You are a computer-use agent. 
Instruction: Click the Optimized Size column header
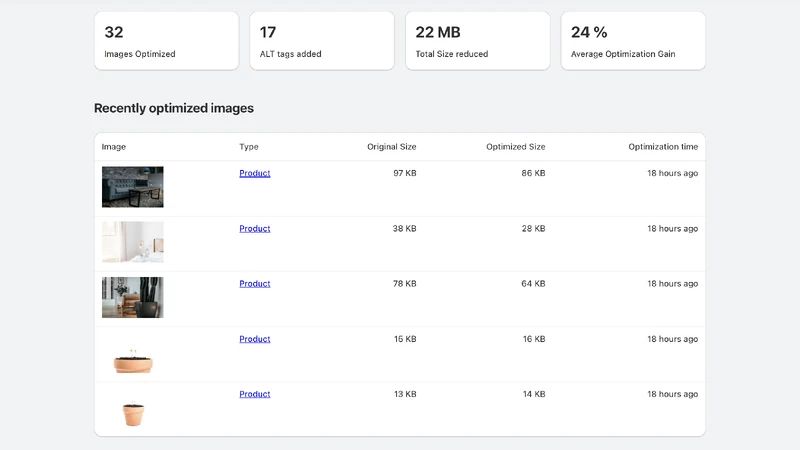[516, 147]
